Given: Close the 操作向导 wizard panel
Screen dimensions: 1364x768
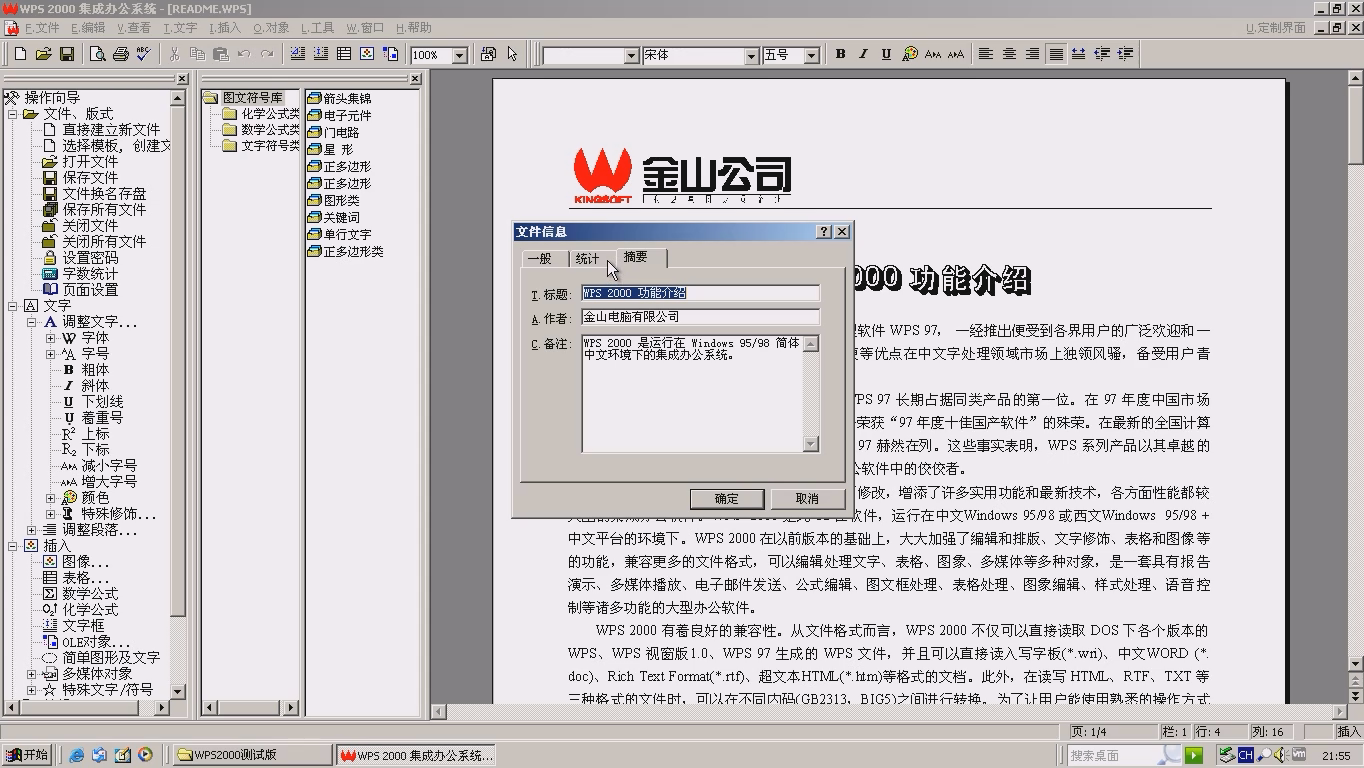Looking at the screenshot, I should click(182, 79).
